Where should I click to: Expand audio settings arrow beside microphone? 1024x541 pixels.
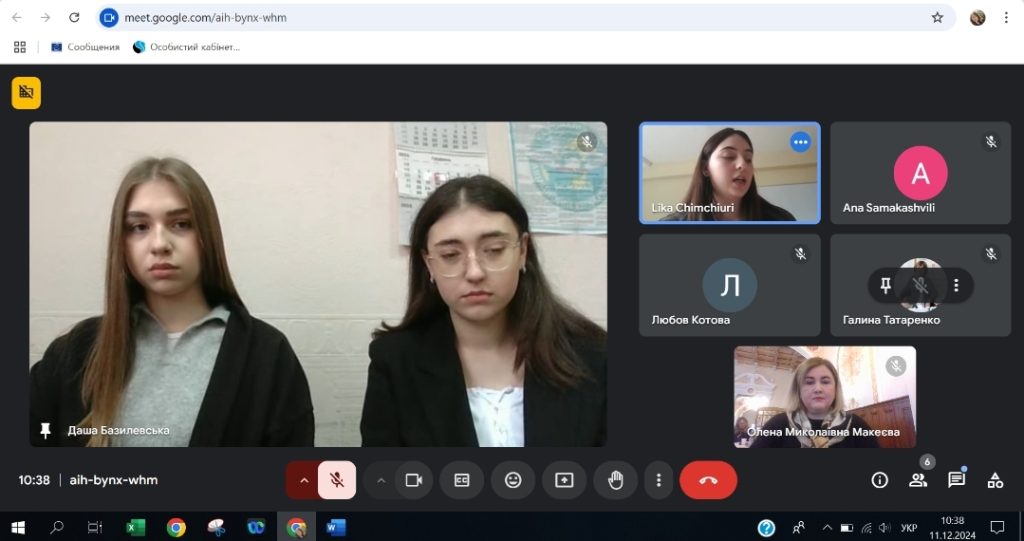[303, 480]
